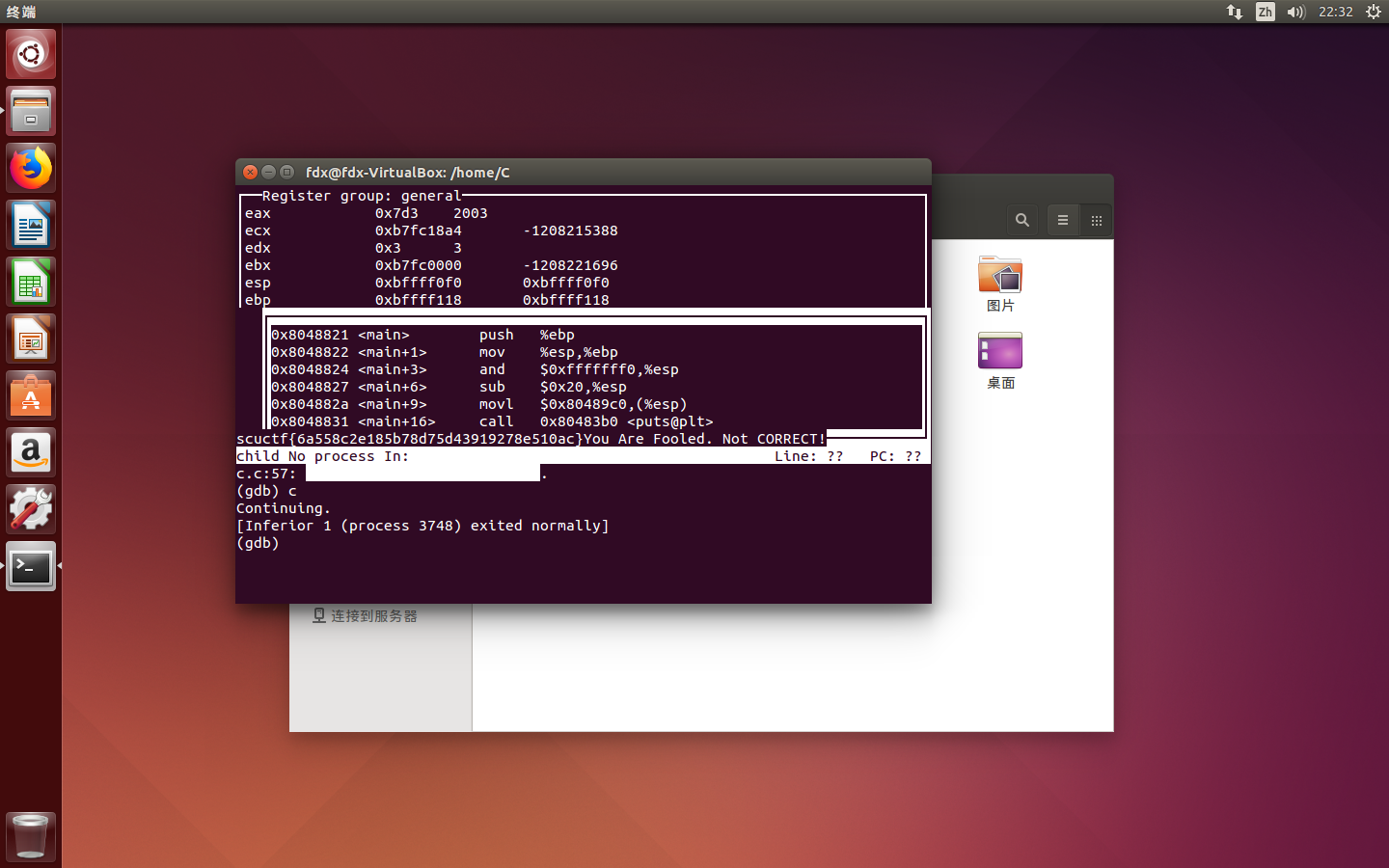
Task: Click the 'child No process In:' status line
Action: (322, 456)
